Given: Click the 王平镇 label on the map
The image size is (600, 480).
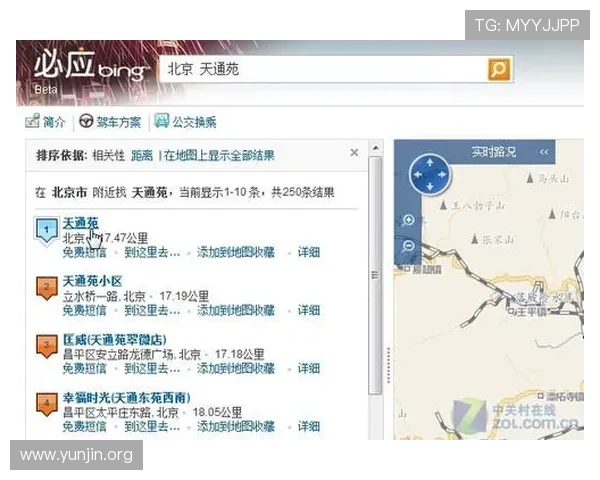Looking at the screenshot, I should [x=531, y=312].
